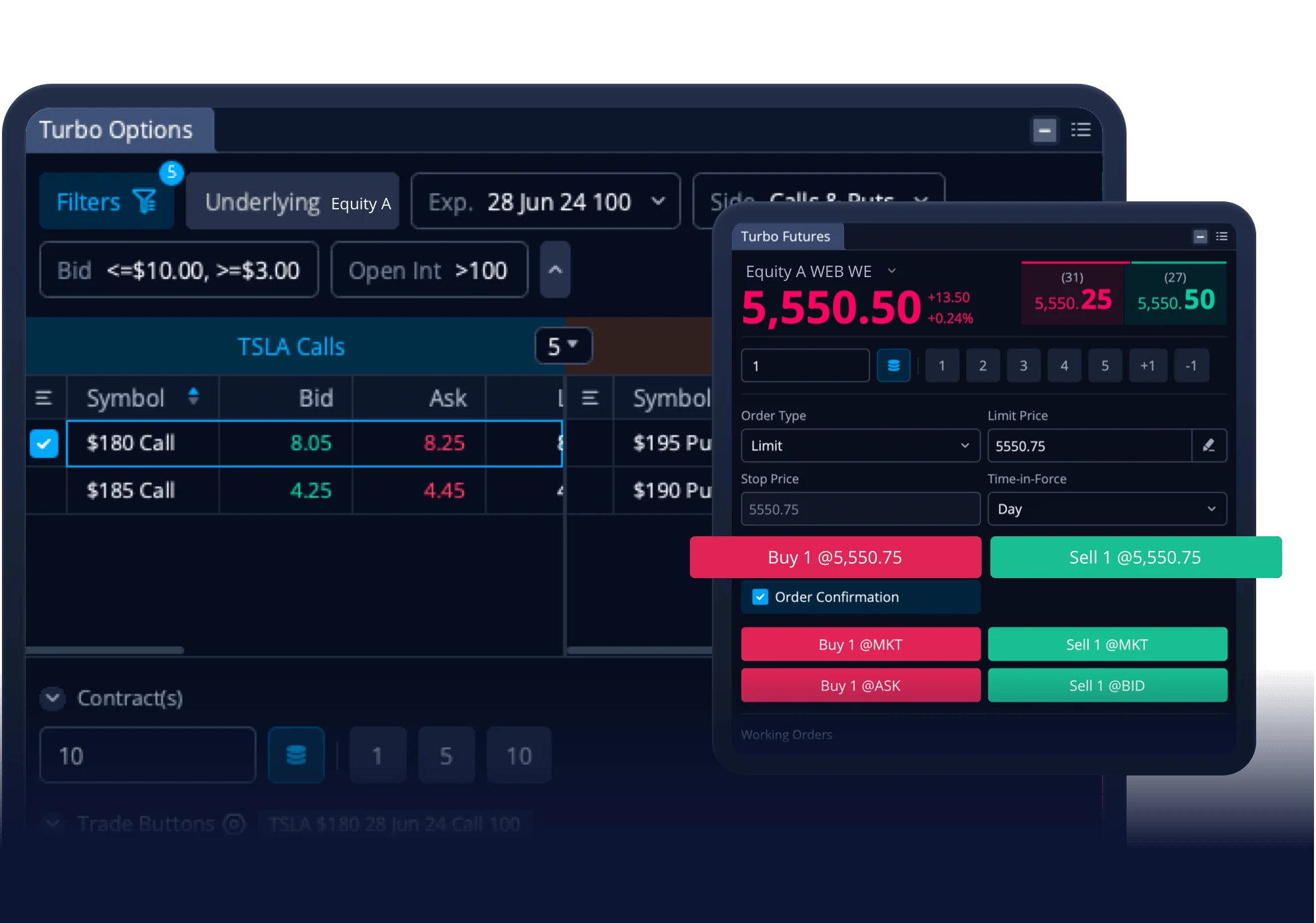Click the stacked coins icon in Turbo Futures
The height and width of the screenshot is (923, 1316).
pyautogui.click(x=893, y=365)
